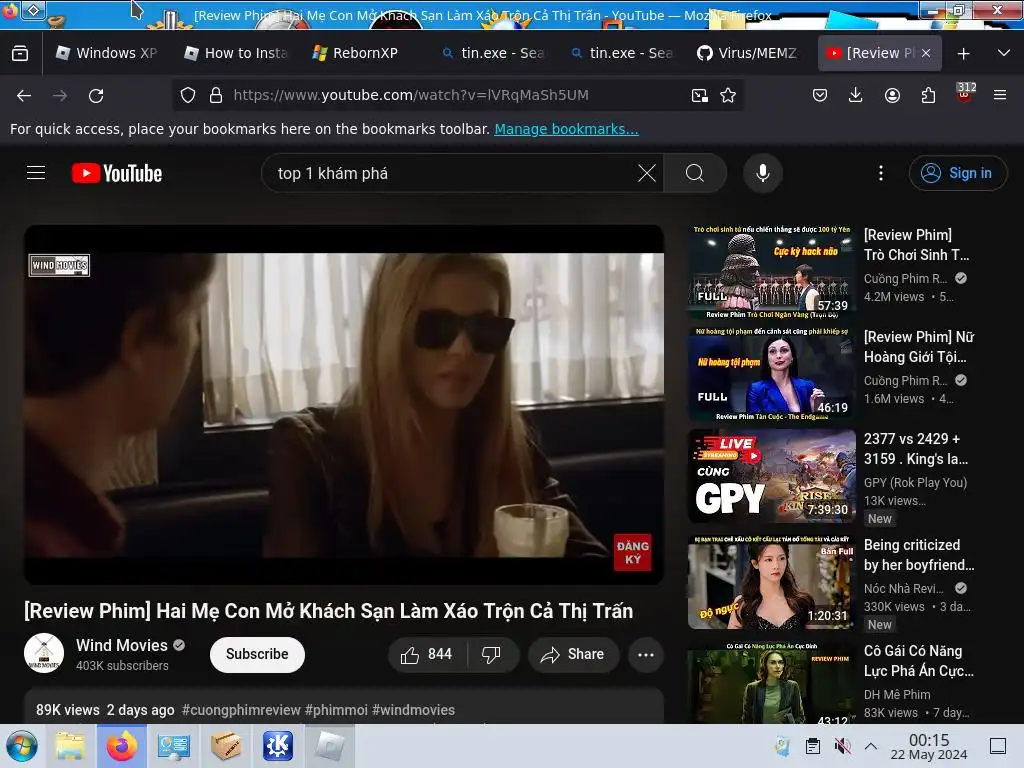Open the 2377 vs 2429 video title
1024x768 pixels.
pyautogui.click(x=916, y=449)
